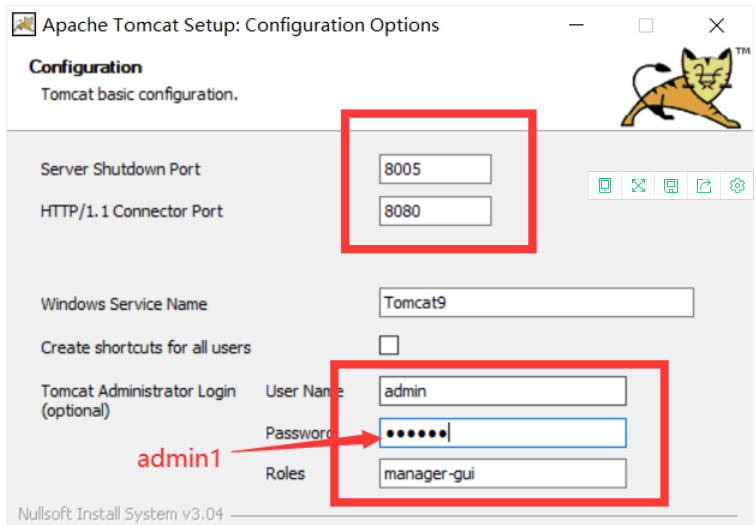Open the green gear settings icon
The width and height of the screenshot is (756, 525).
tap(737, 185)
